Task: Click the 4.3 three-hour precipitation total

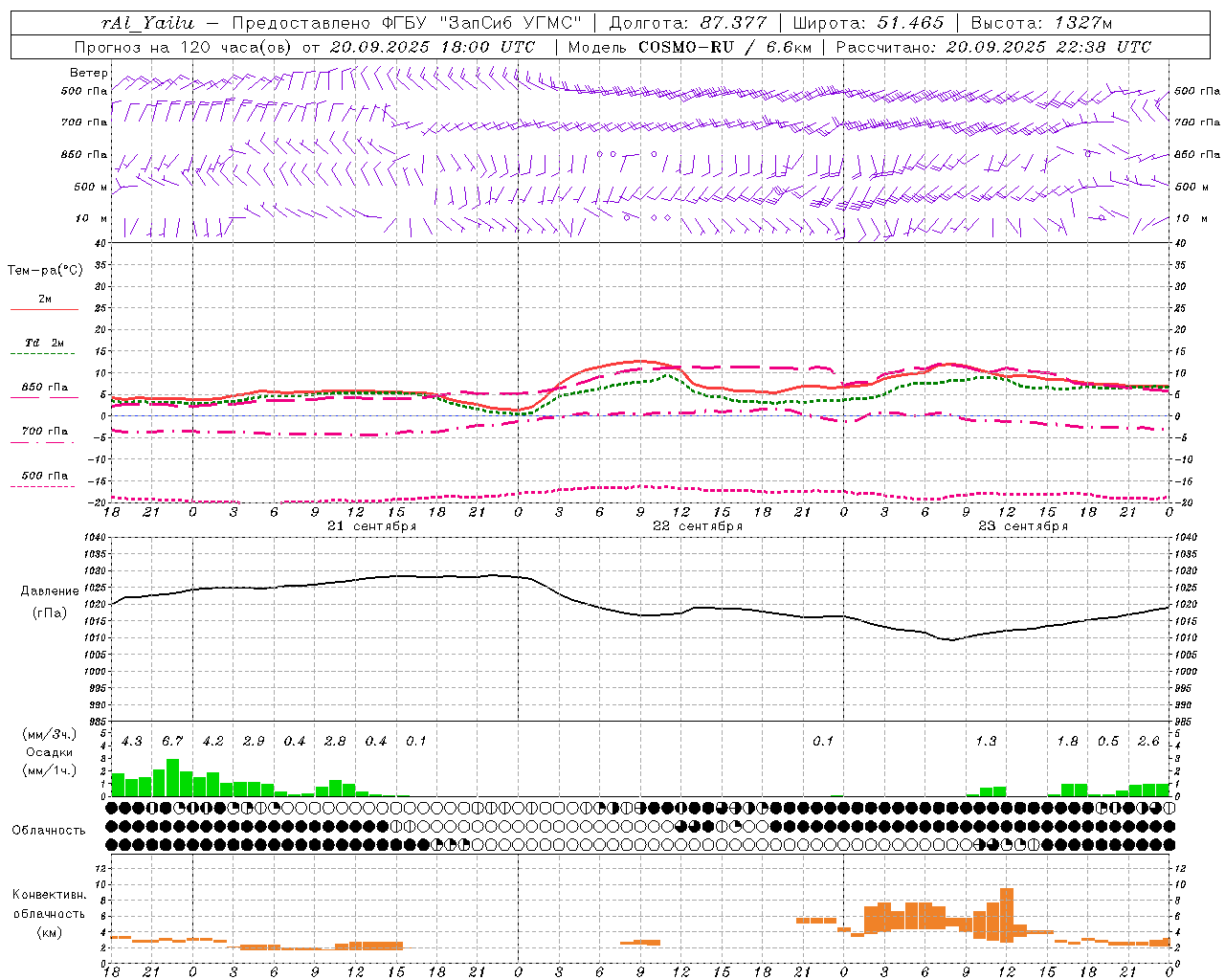Action: click(x=132, y=741)
